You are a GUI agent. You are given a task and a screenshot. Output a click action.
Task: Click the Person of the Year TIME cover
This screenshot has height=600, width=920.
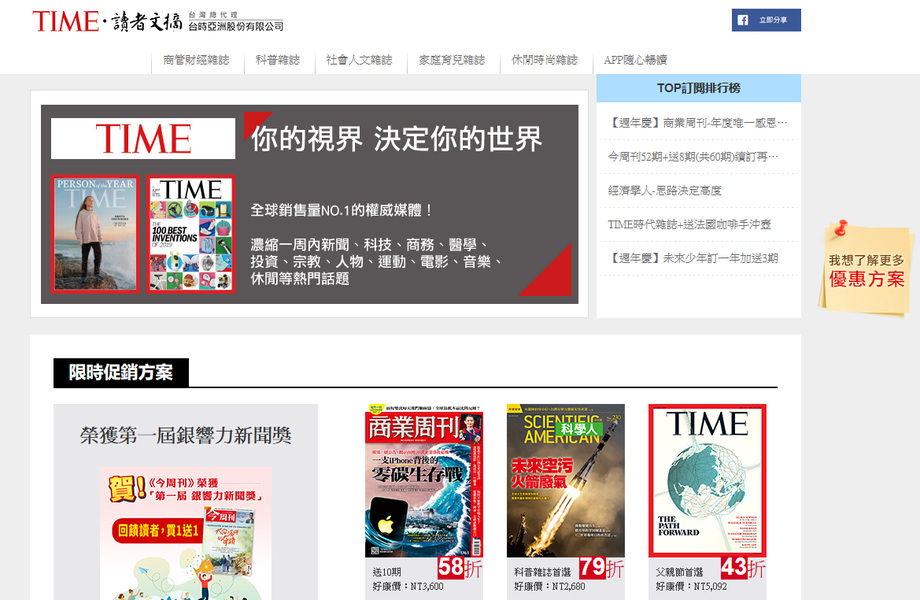click(95, 234)
